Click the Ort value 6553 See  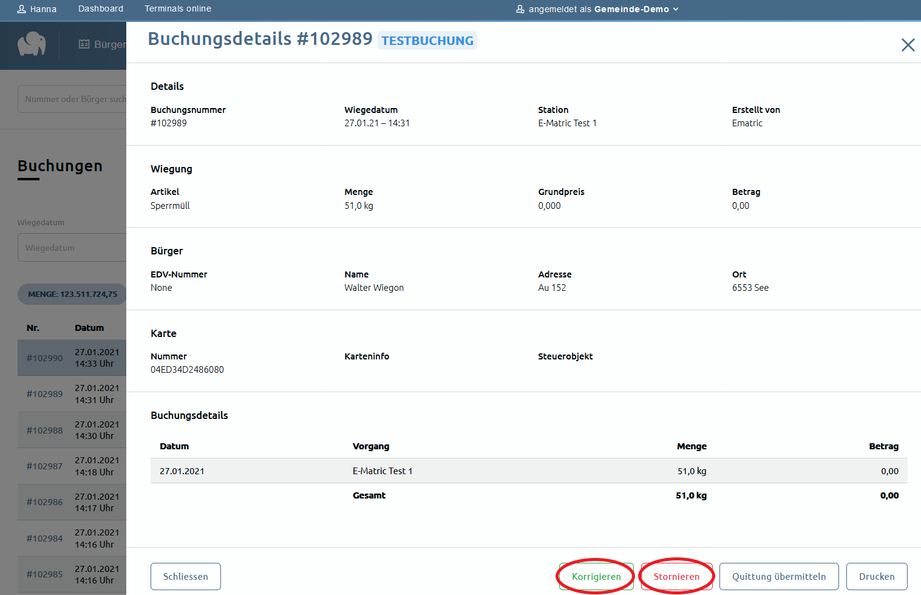pos(750,287)
